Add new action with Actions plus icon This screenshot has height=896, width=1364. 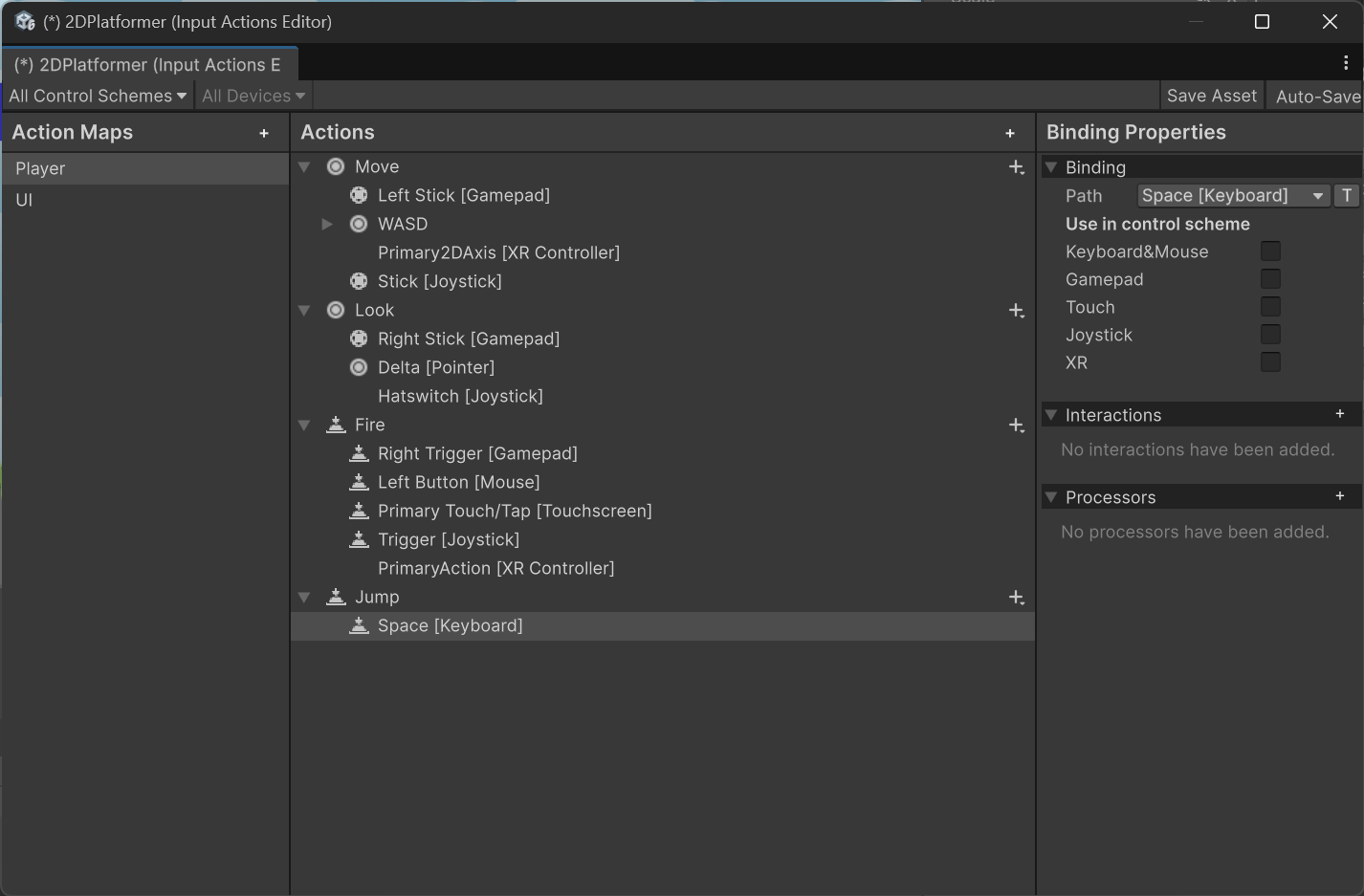click(x=1010, y=134)
